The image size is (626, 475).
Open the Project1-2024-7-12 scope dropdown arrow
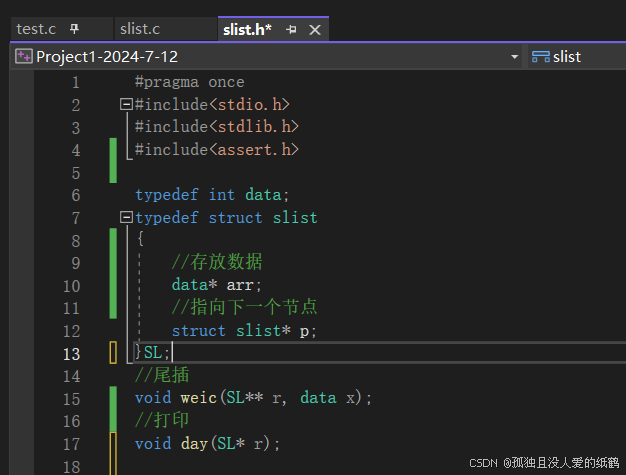515,57
